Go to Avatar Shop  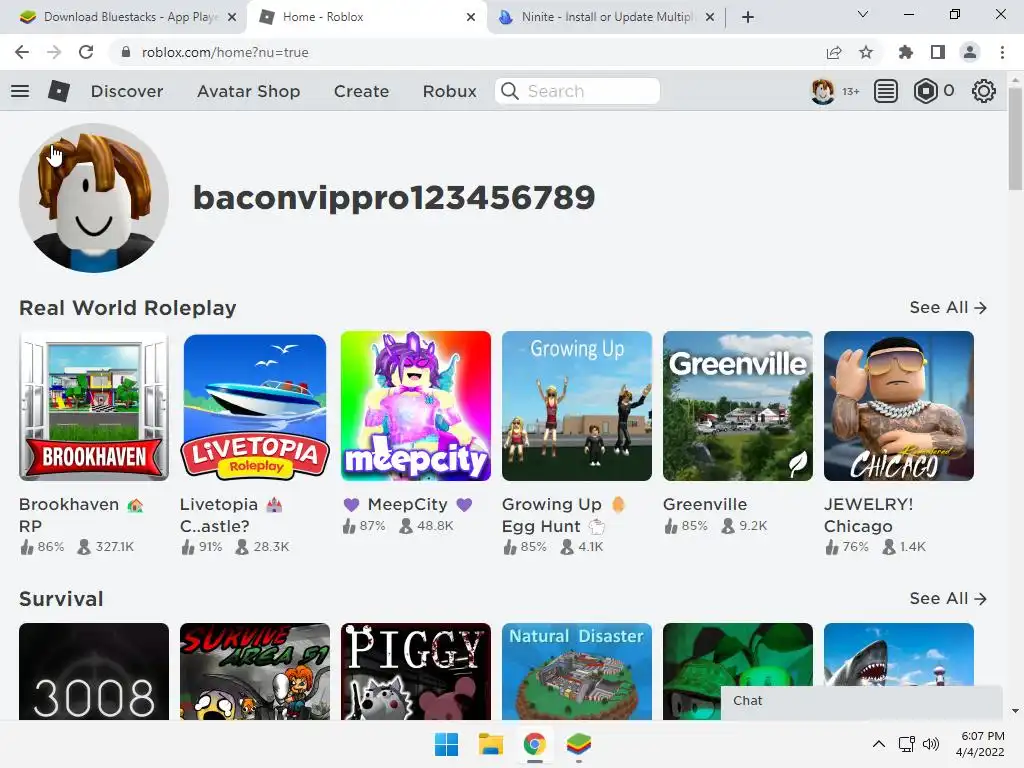(x=248, y=91)
